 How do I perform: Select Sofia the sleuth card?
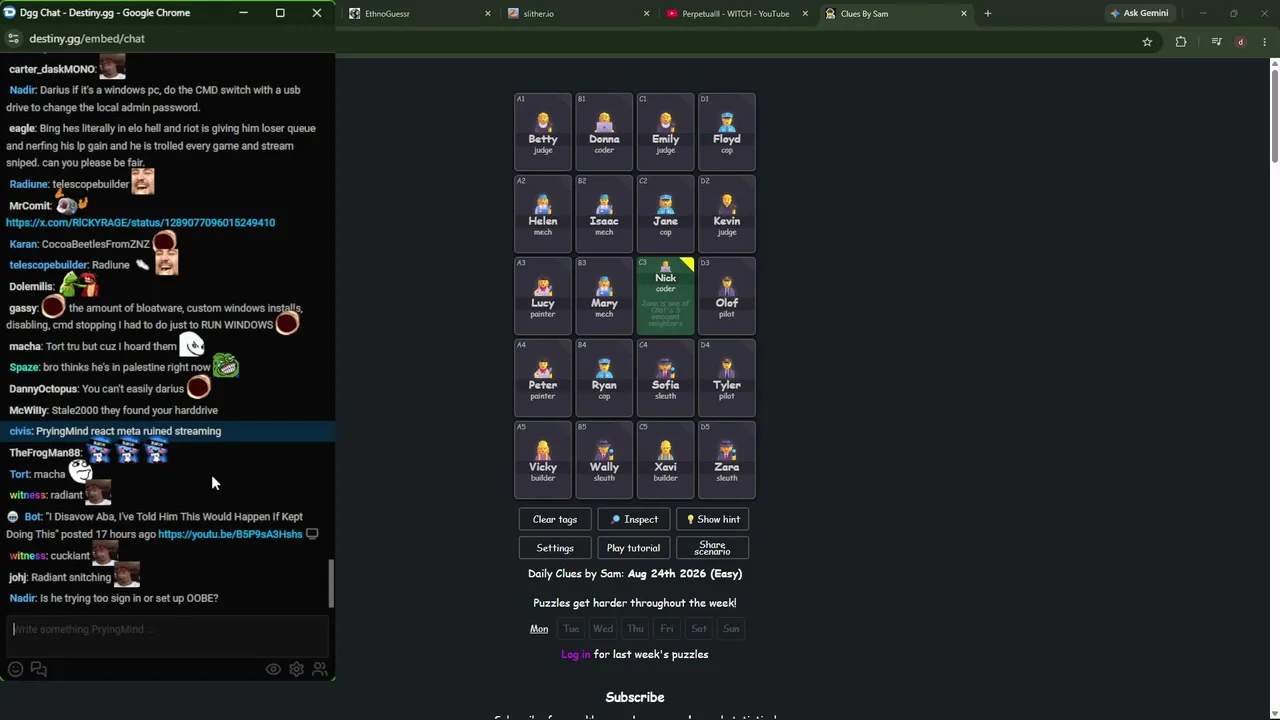665,377
